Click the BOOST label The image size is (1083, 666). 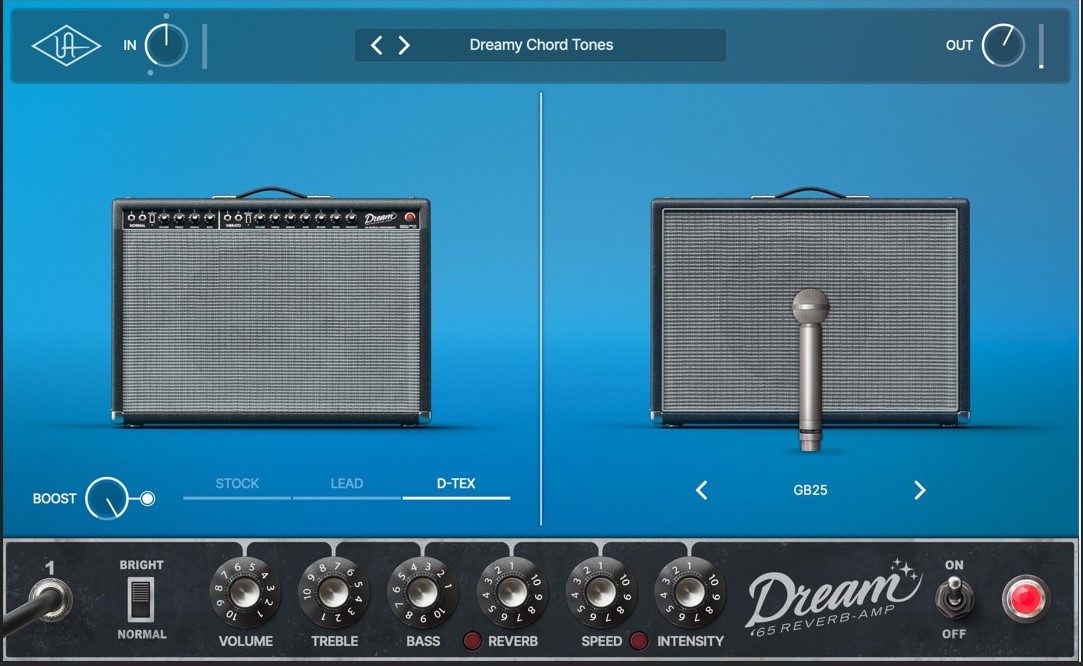coord(55,499)
